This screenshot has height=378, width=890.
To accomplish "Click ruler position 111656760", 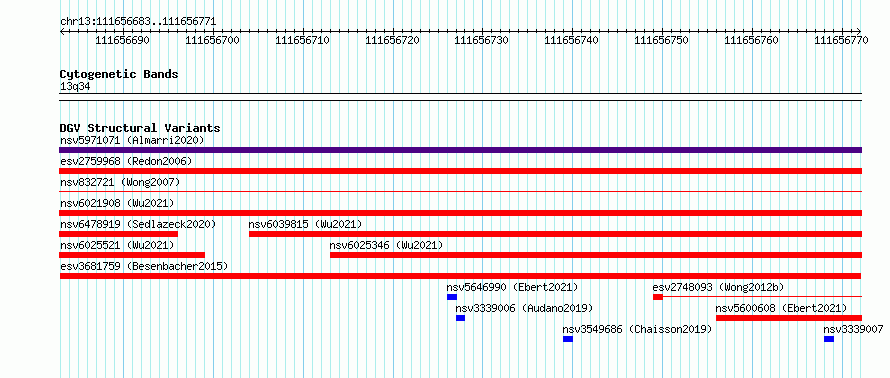I will (752, 40).
